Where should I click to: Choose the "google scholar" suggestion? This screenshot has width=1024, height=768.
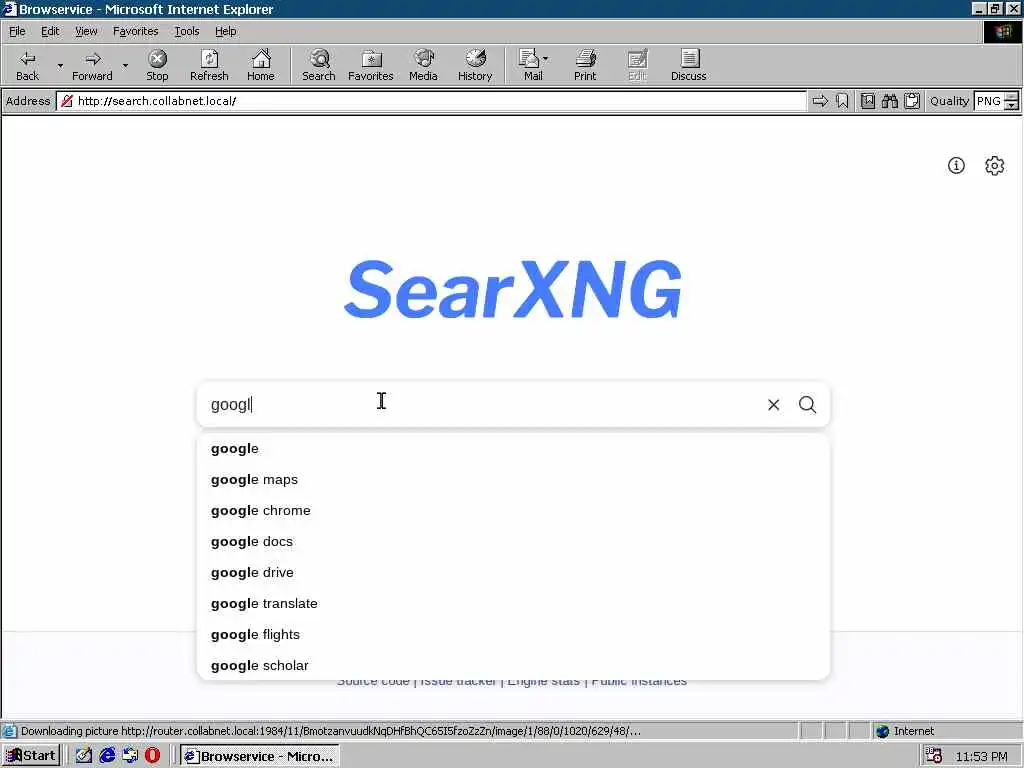pyautogui.click(x=513, y=665)
